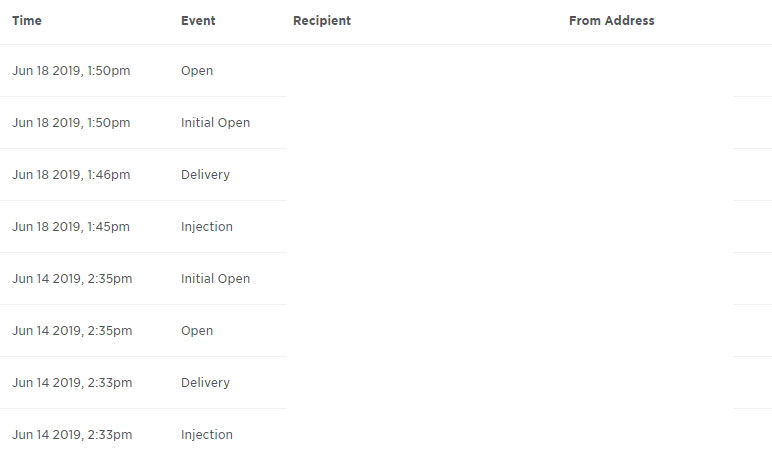Click the From Address column header
Image resolution: width=772 pixels, height=456 pixels.
611,21
